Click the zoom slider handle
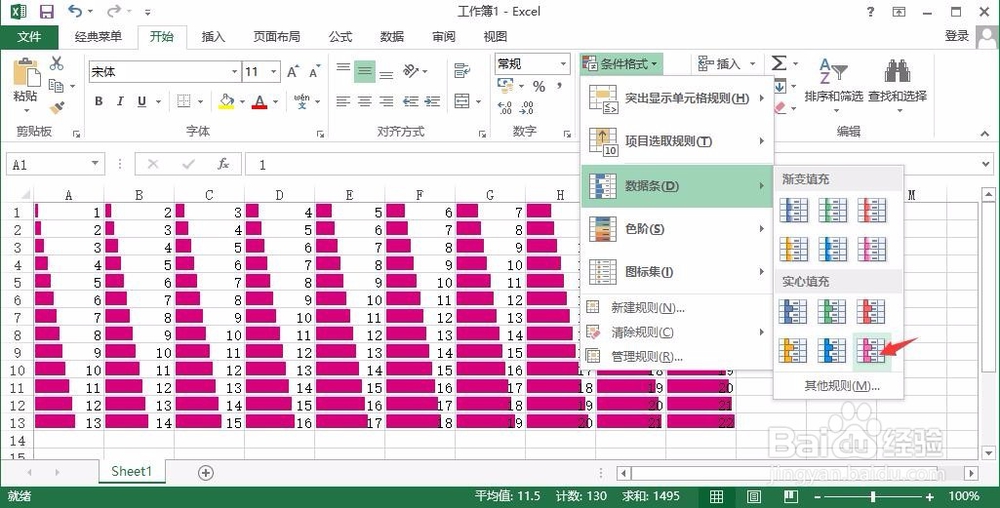Viewport: 1000px width, 508px height. click(x=872, y=497)
